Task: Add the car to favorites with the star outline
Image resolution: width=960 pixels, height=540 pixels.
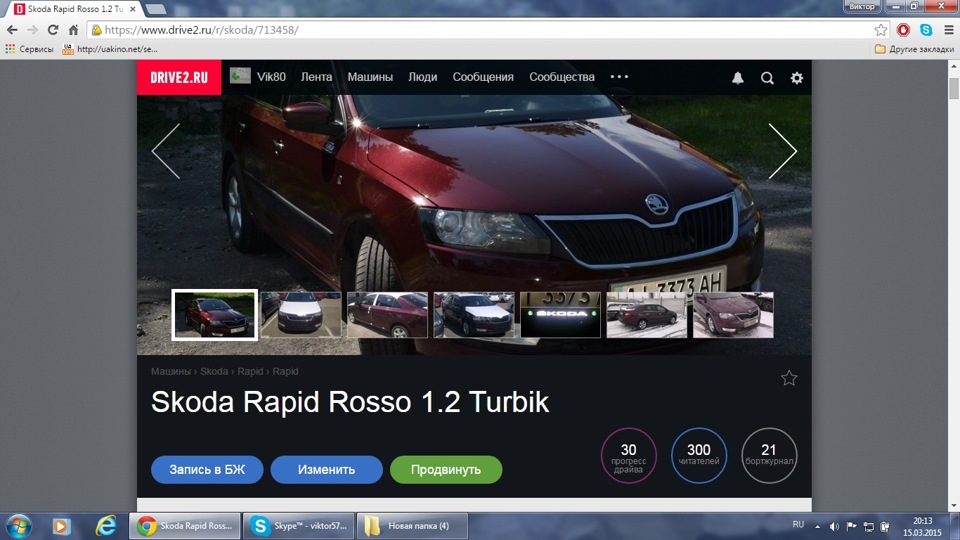Action: (x=789, y=378)
